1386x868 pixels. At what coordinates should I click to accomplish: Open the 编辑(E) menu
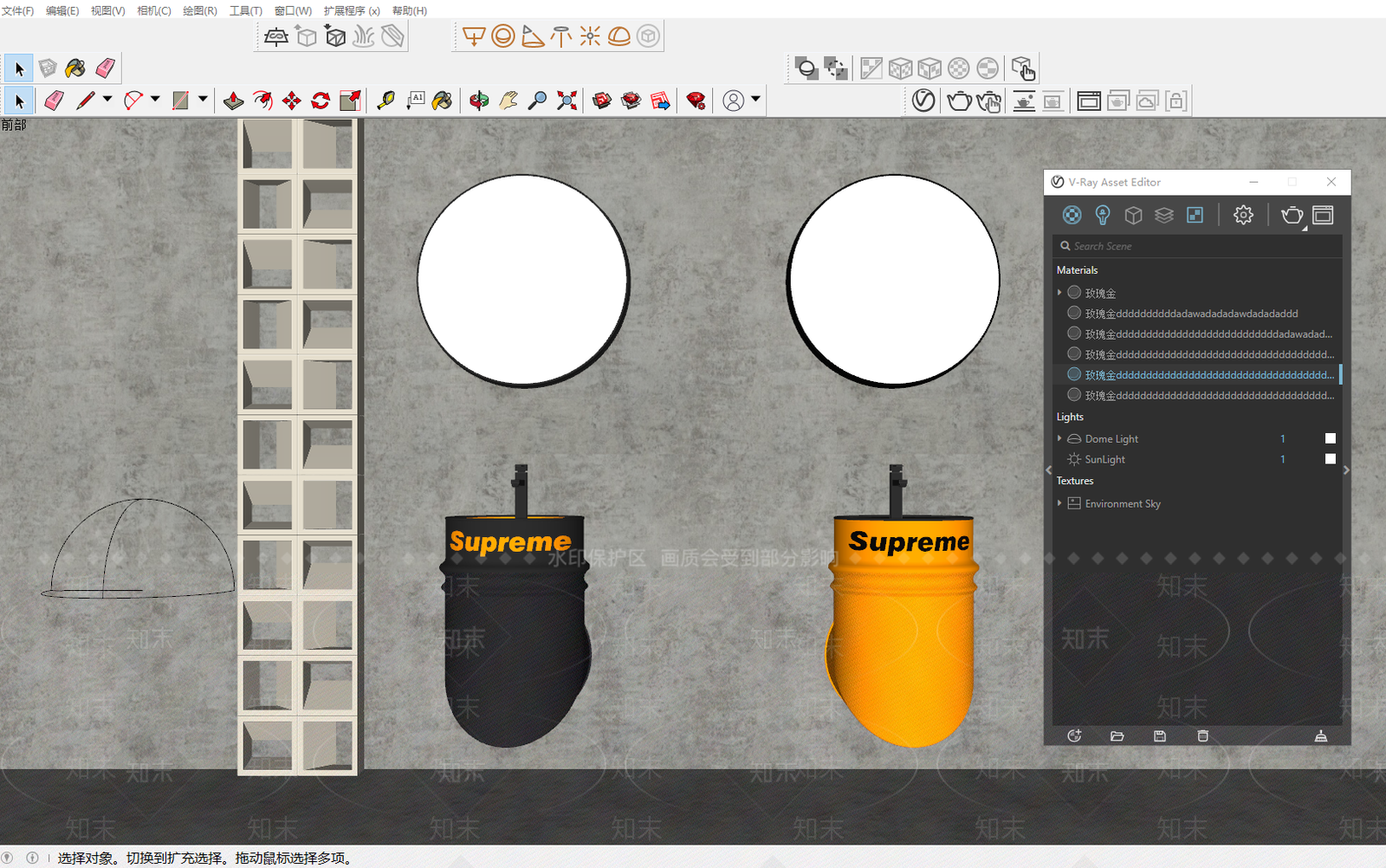tap(62, 10)
